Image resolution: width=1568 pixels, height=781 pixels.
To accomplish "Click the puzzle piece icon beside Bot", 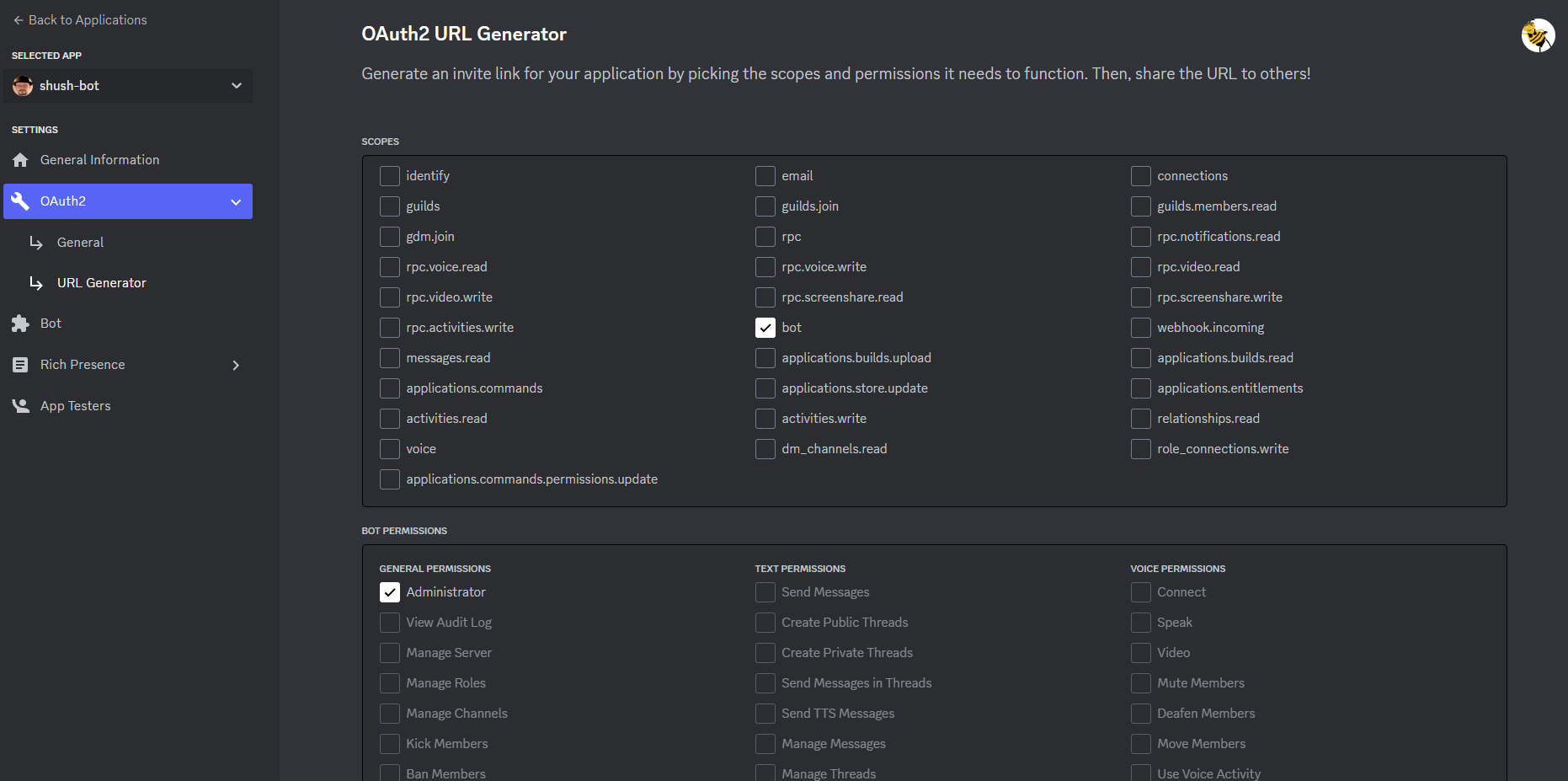I will (x=20, y=324).
